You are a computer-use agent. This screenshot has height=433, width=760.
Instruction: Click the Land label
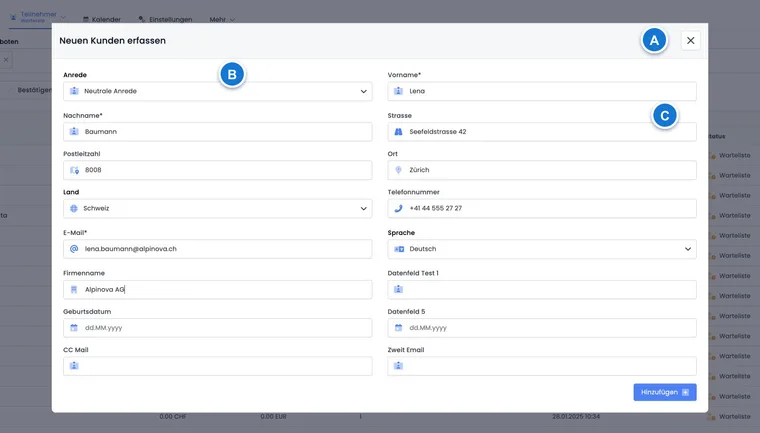click(71, 192)
